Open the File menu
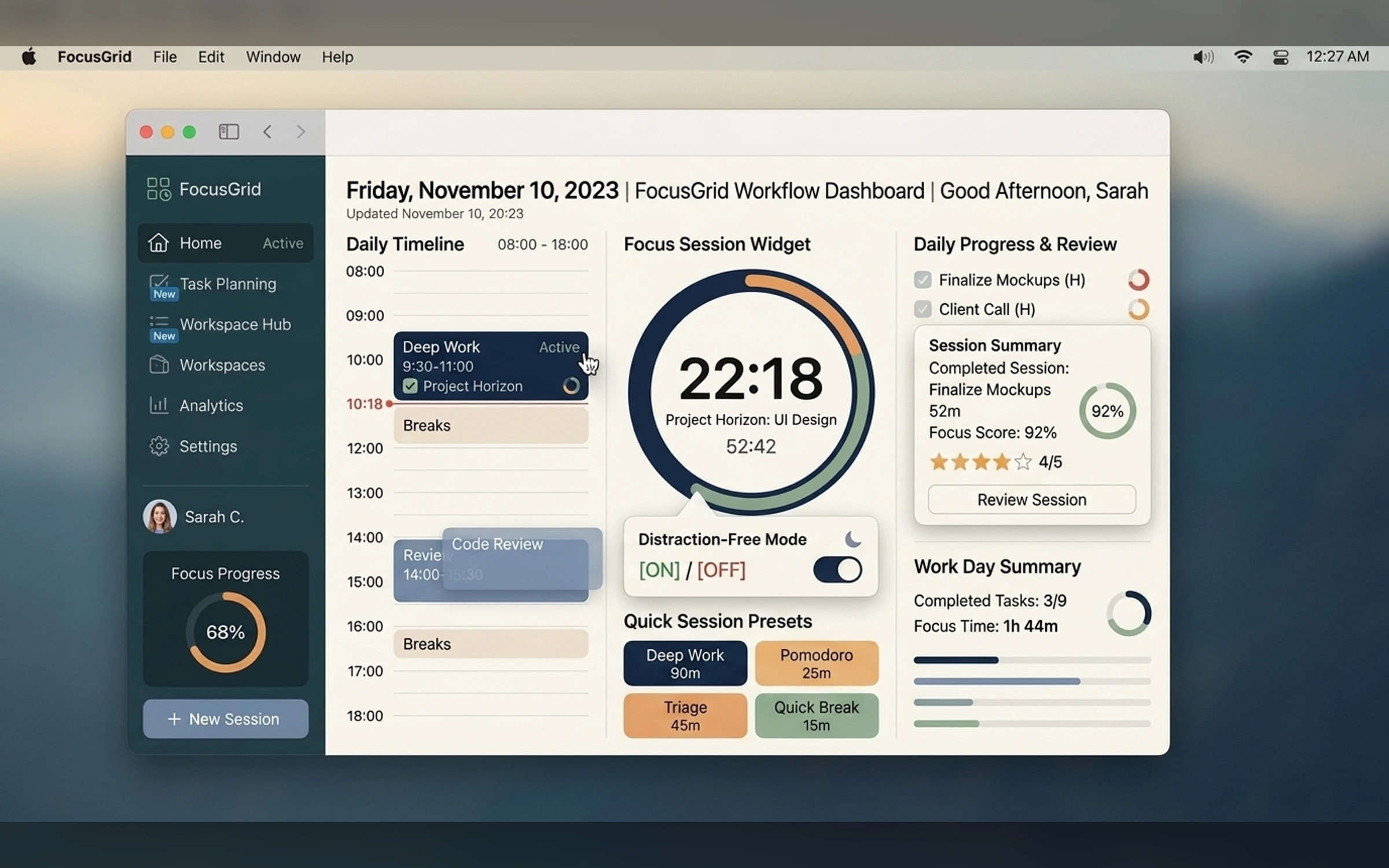This screenshot has height=868, width=1389. coord(165,57)
